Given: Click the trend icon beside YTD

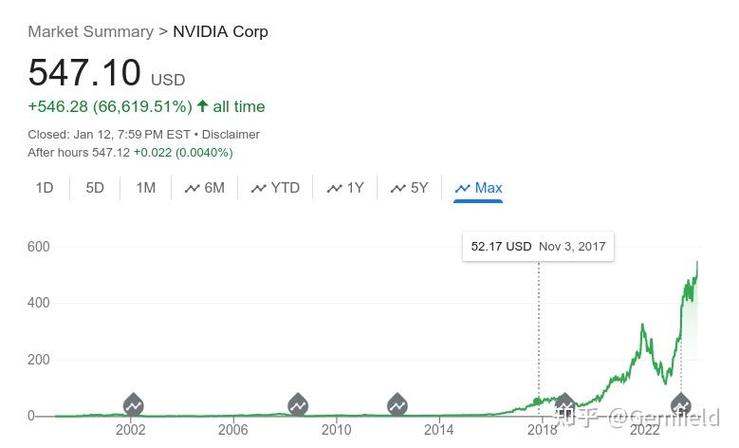Looking at the screenshot, I should pos(258,188).
